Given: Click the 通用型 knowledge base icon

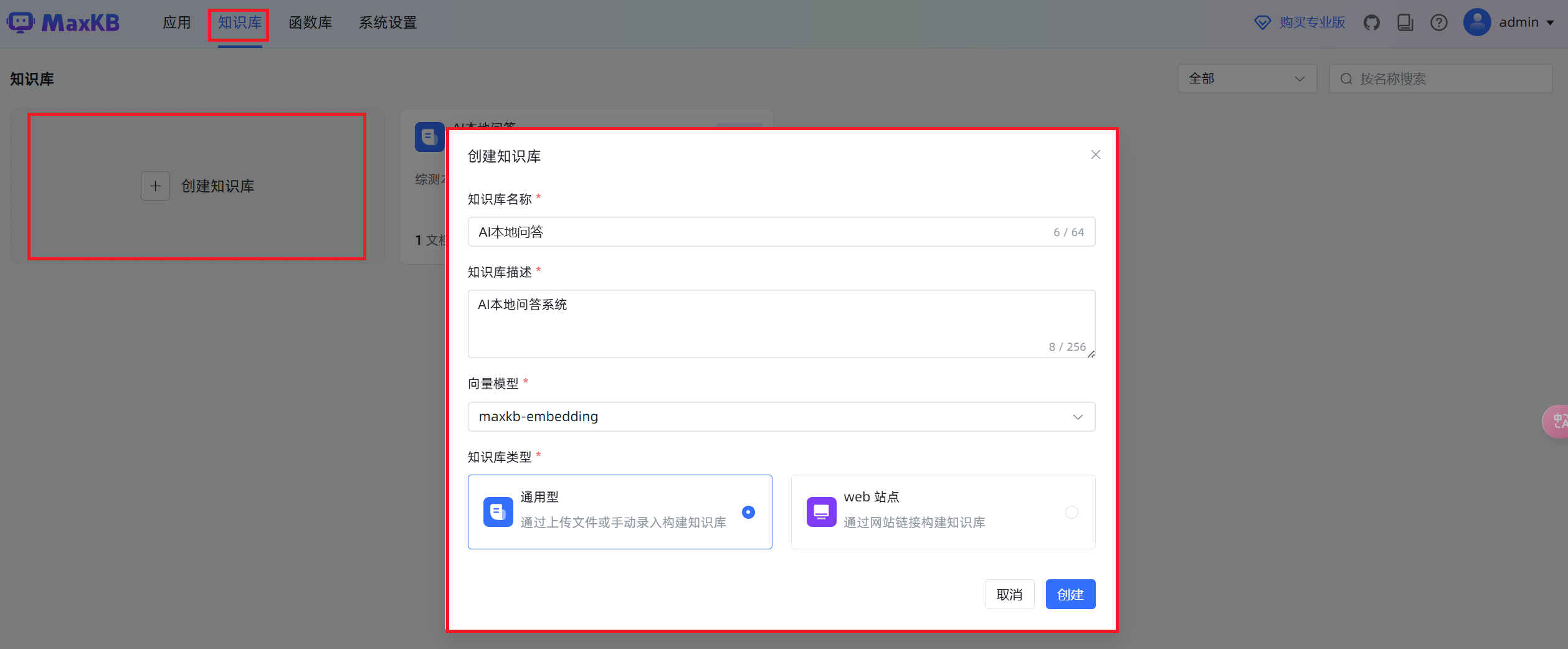Looking at the screenshot, I should (497, 511).
